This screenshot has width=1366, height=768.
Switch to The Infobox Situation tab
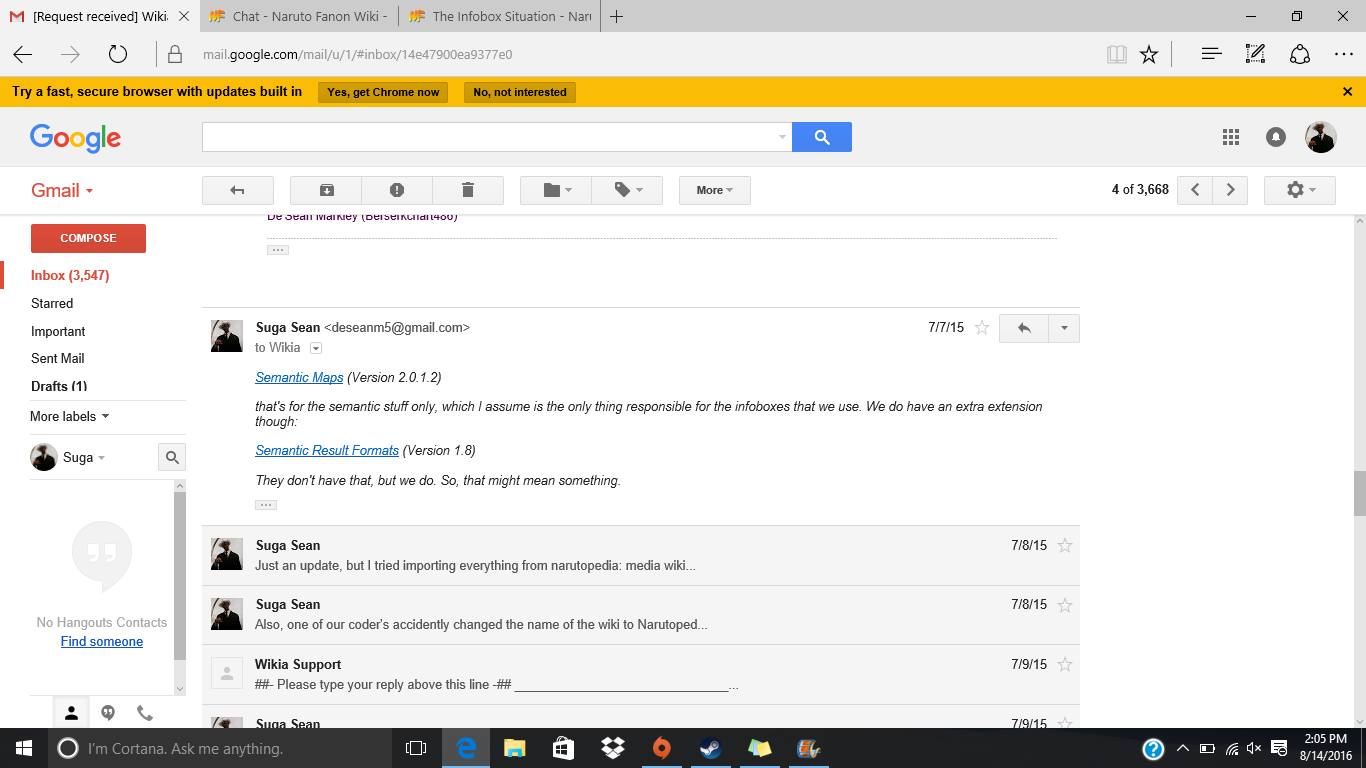[x=498, y=16]
